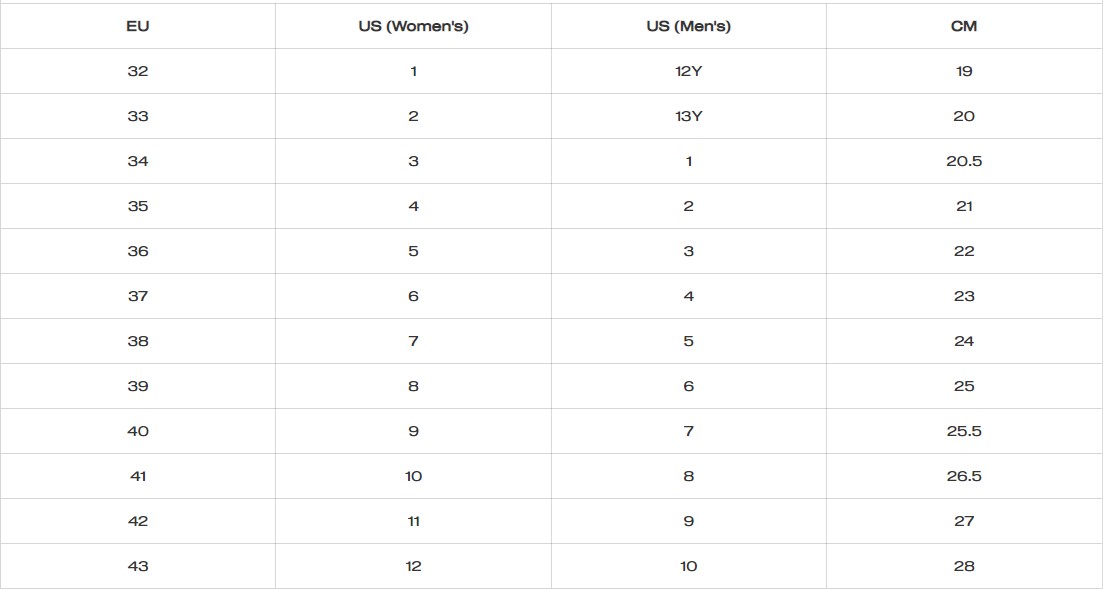Click the 20.5 CM cell
This screenshot has width=1103, height=591.
coord(964,161)
